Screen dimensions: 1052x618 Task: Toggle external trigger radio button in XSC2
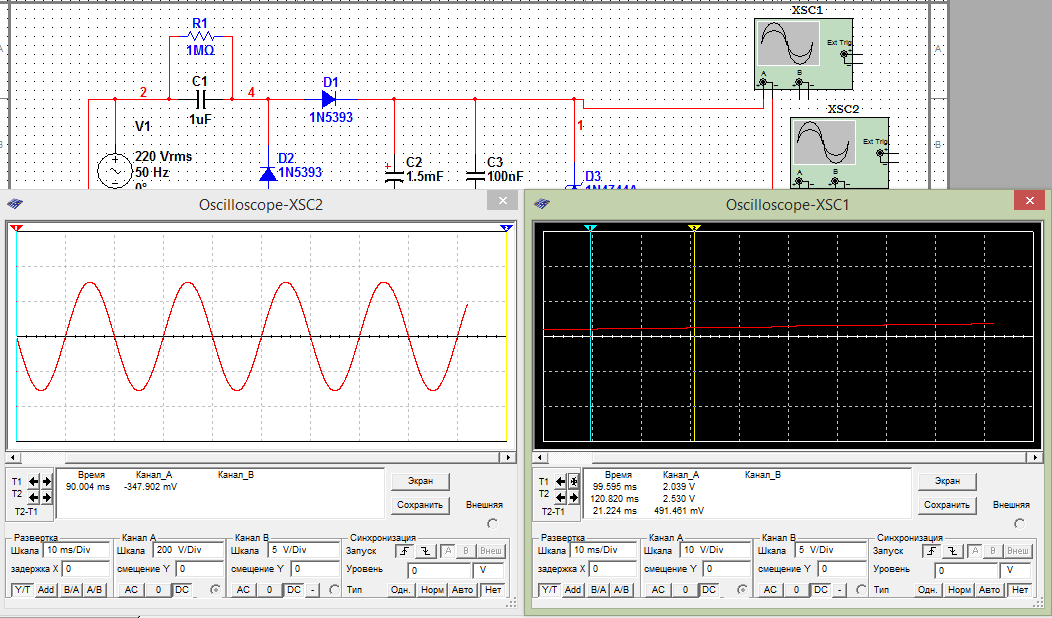(x=493, y=523)
